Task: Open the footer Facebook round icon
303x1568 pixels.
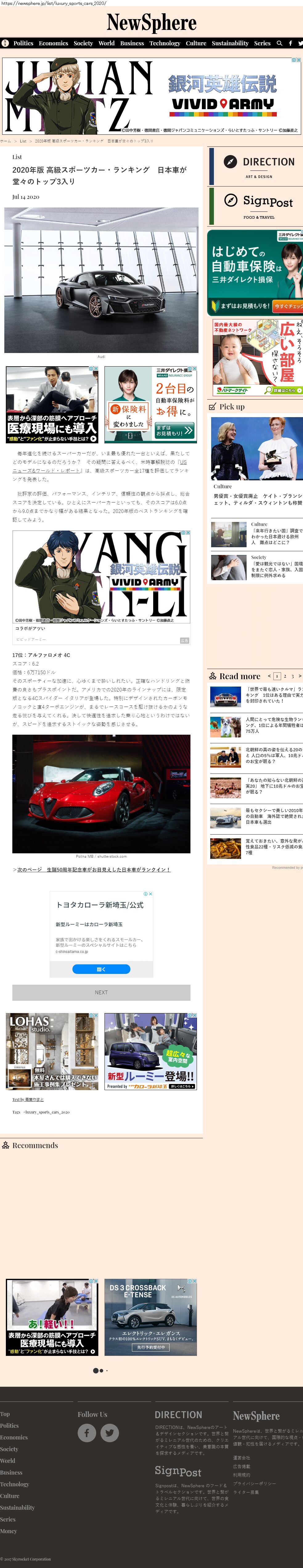Action: pos(87,1433)
